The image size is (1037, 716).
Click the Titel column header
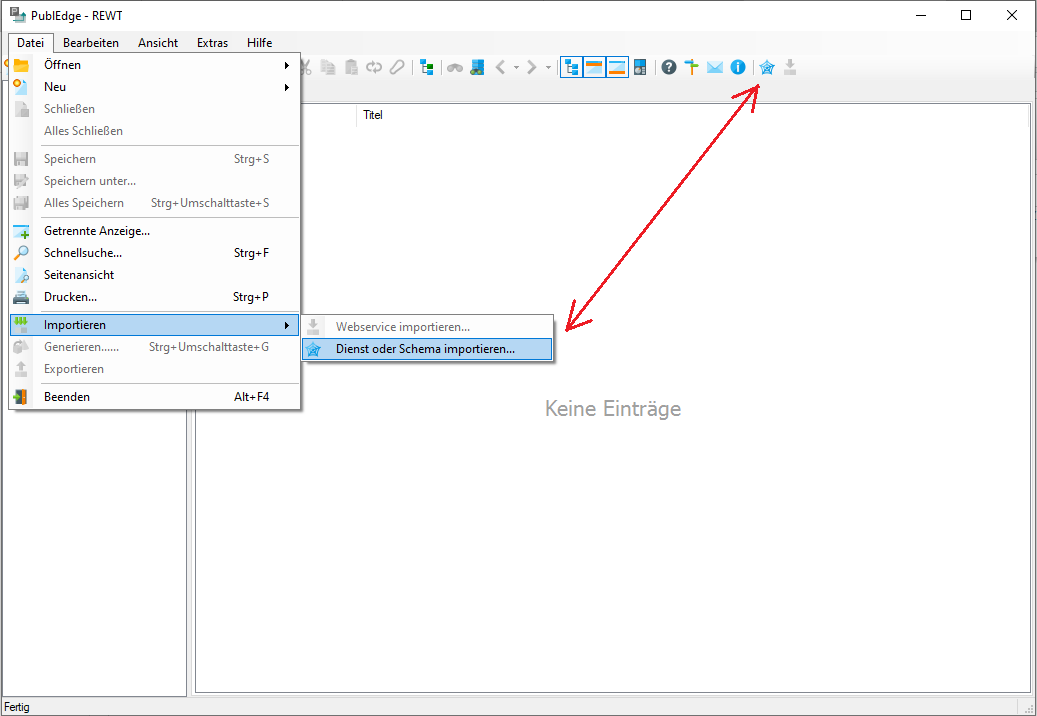tap(373, 115)
